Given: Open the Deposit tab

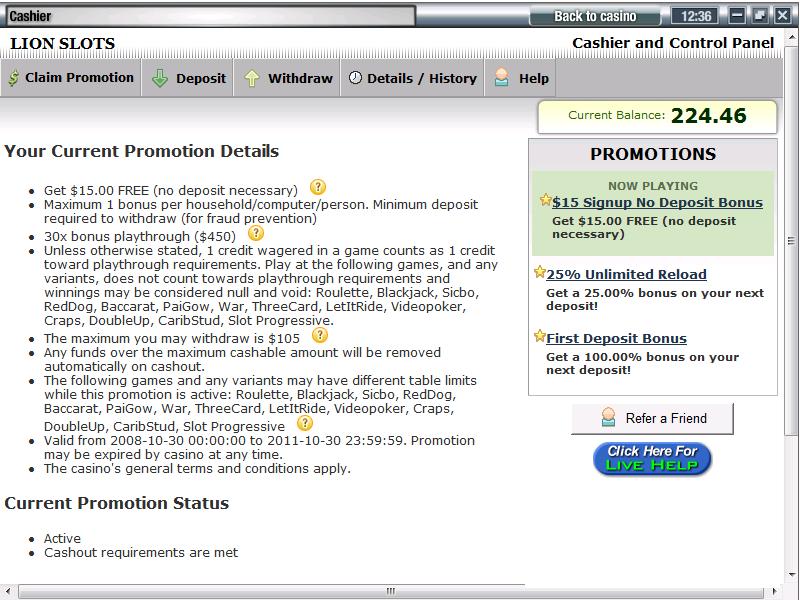Looking at the screenshot, I should coord(188,78).
